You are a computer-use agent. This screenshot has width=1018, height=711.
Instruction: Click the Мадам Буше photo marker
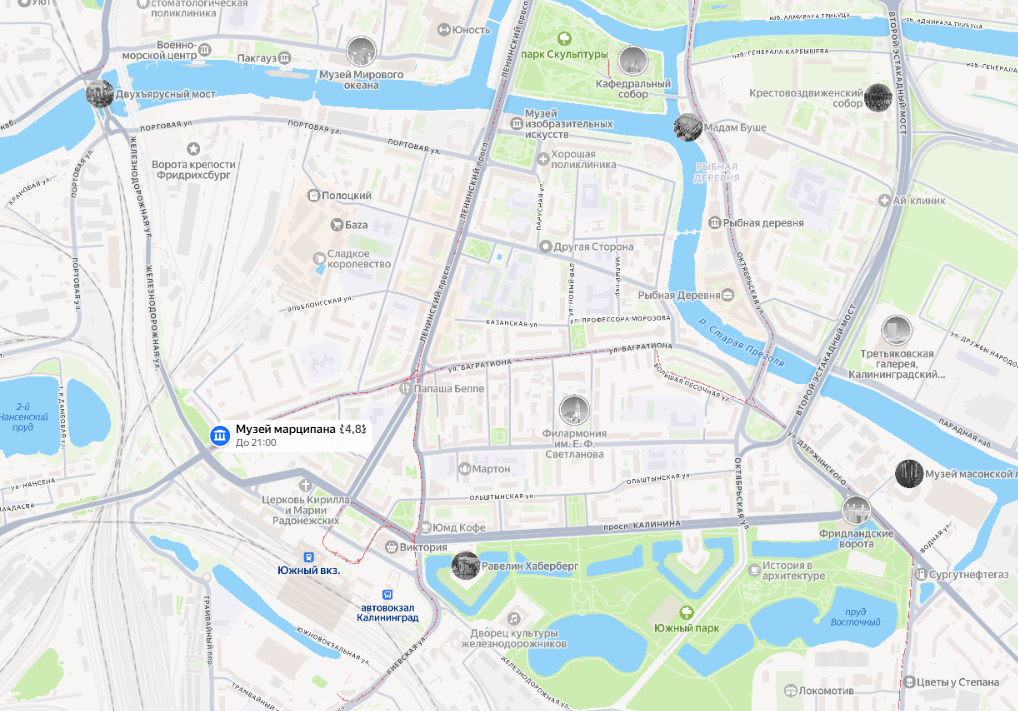pyautogui.click(x=688, y=127)
